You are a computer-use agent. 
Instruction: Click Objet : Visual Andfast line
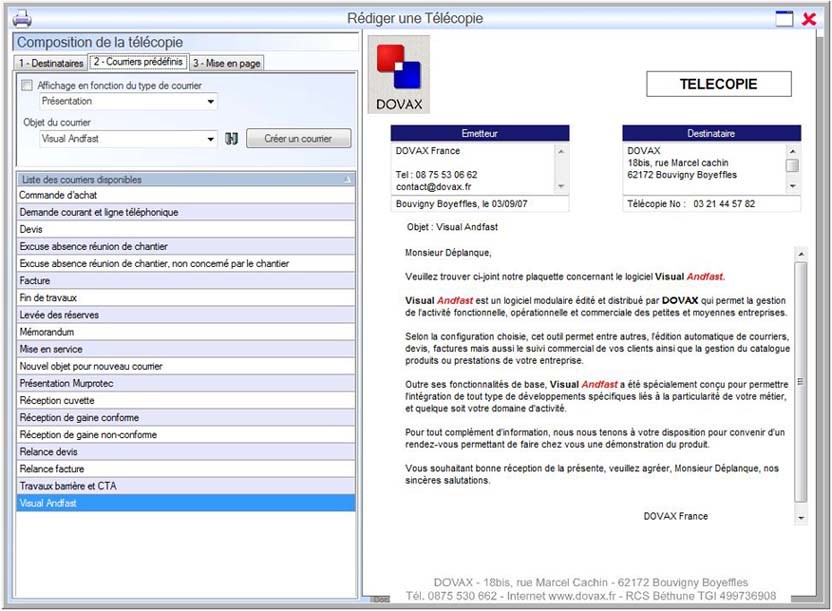coord(452,227)
